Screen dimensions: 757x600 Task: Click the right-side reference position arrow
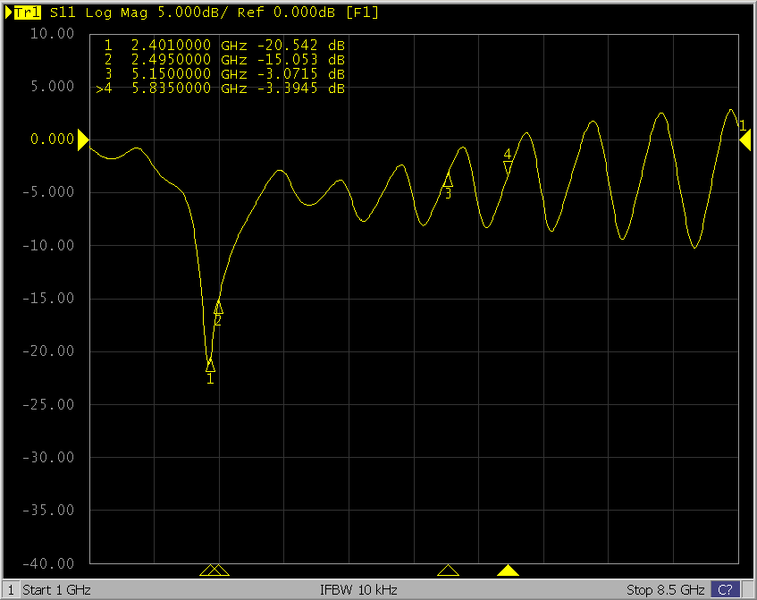745,142
